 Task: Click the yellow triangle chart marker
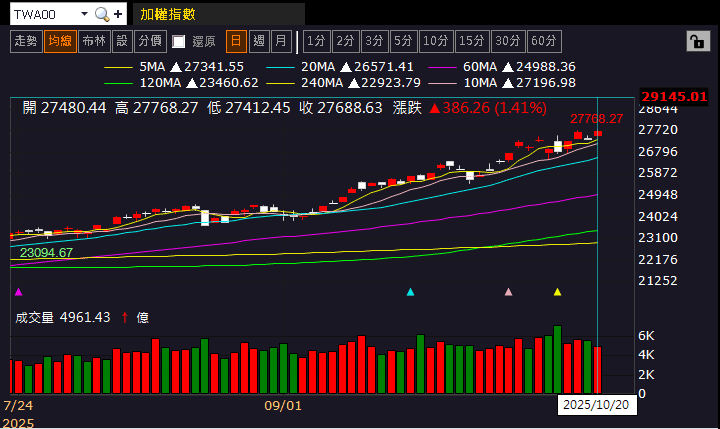557,292
